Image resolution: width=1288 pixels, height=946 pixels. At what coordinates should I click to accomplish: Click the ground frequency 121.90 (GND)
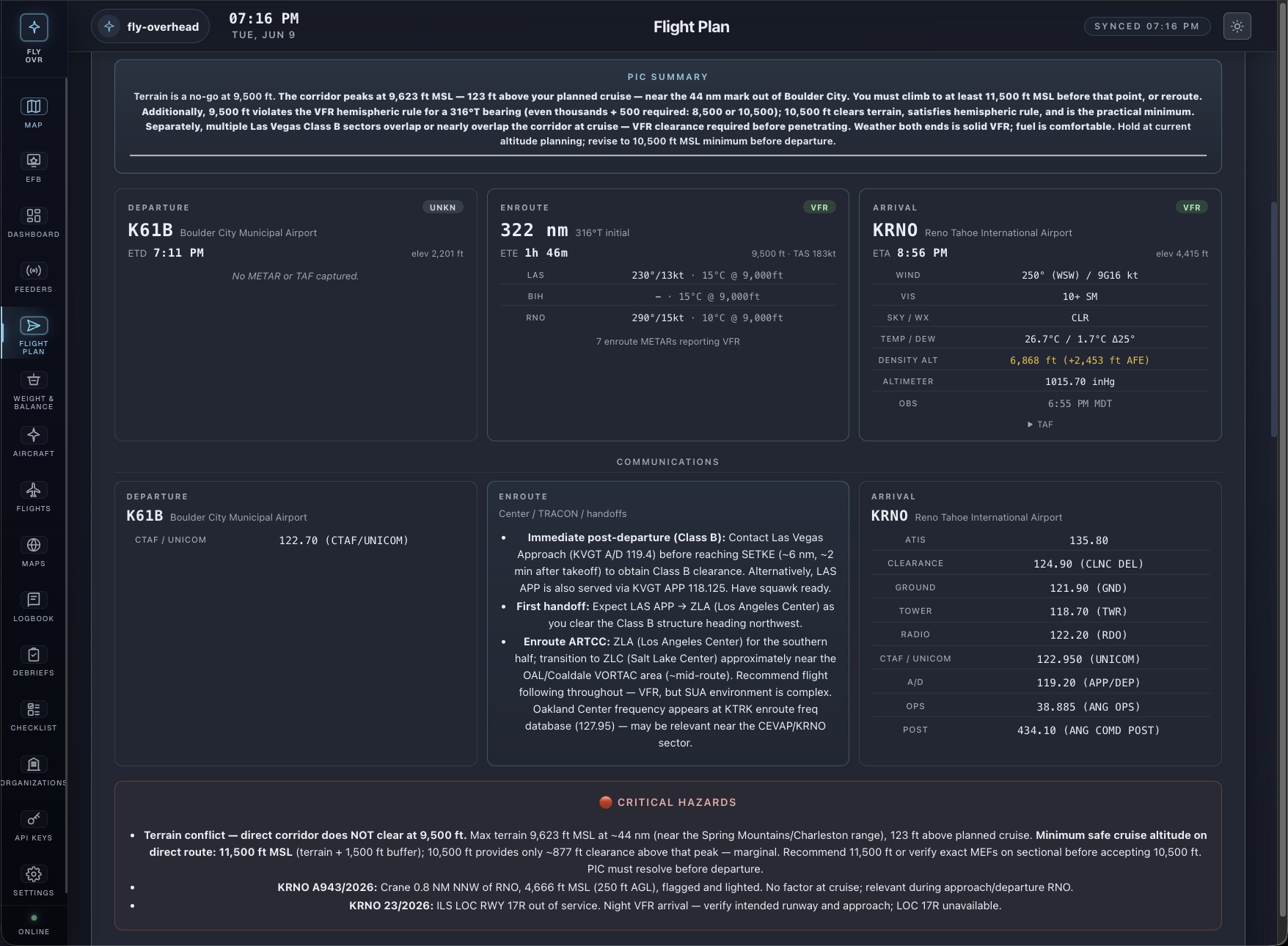pos(1088,588)
